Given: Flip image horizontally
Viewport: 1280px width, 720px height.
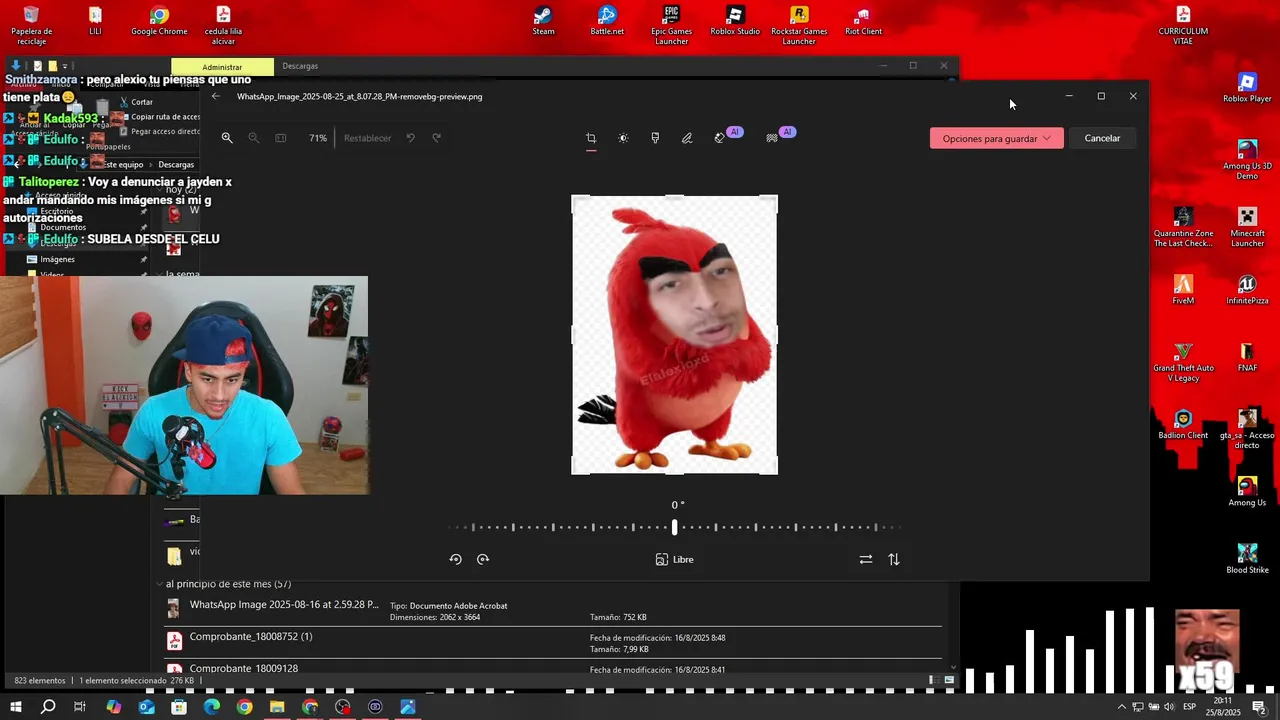Looking at the screenshot, I should click(x=866, y=559).
